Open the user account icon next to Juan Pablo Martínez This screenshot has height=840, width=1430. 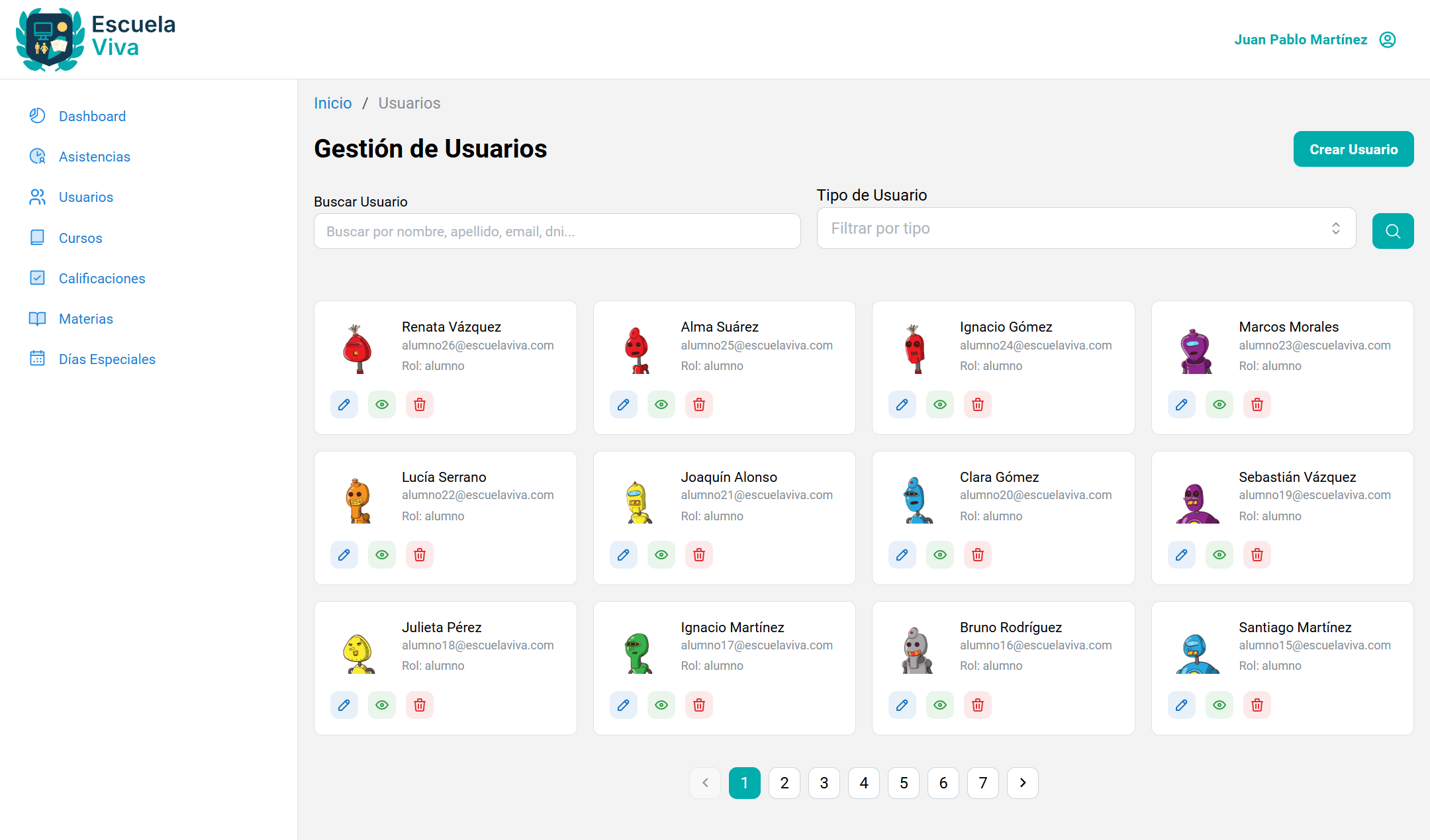pyautogui.click(x=1388, y=40)
